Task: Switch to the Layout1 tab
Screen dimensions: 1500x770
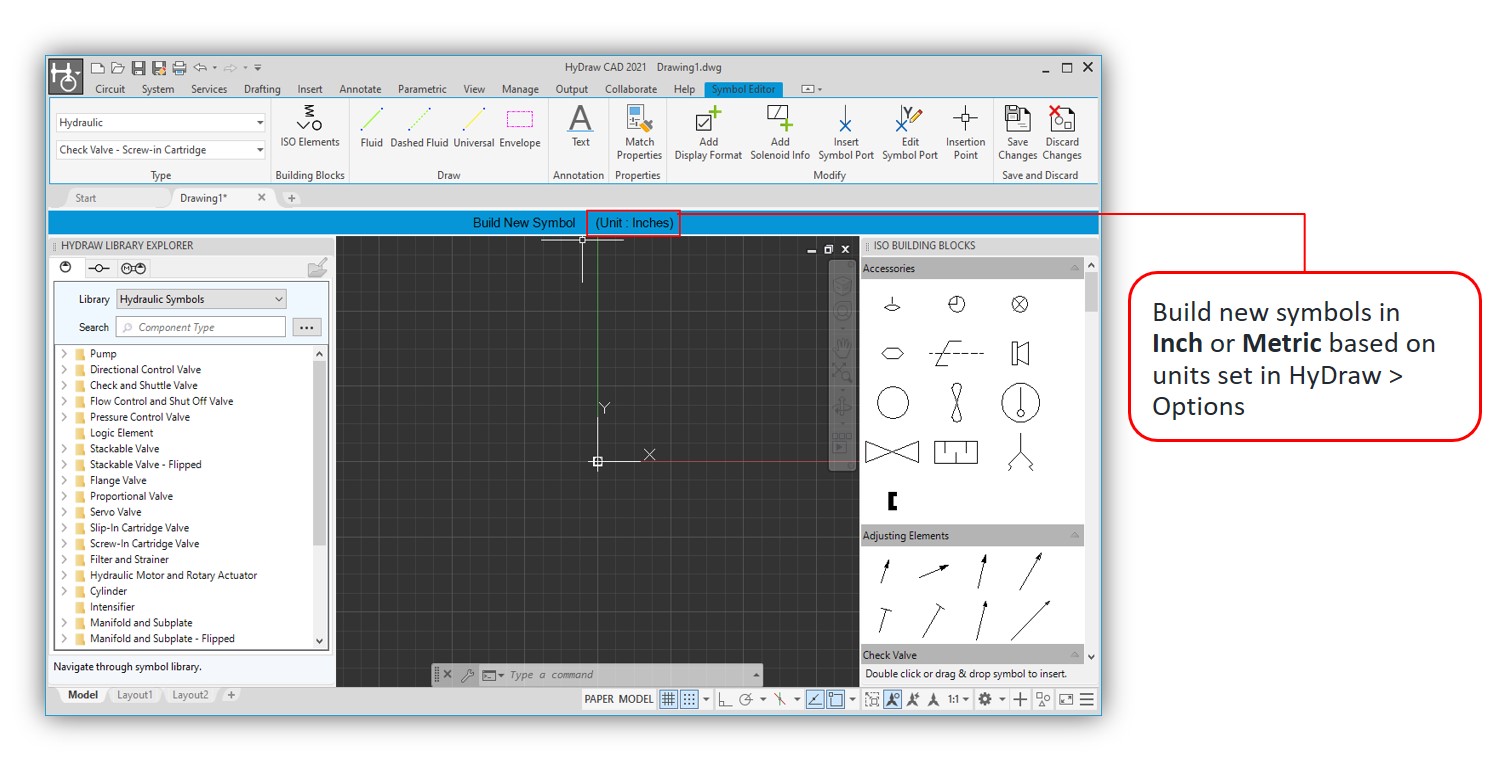Action: coord(135,695)
